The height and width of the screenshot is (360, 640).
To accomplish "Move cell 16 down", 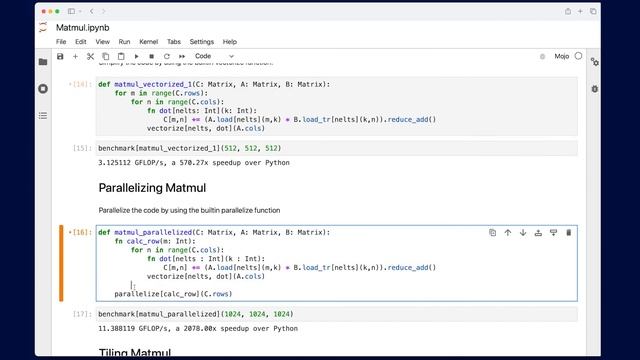I will (523, 233).
